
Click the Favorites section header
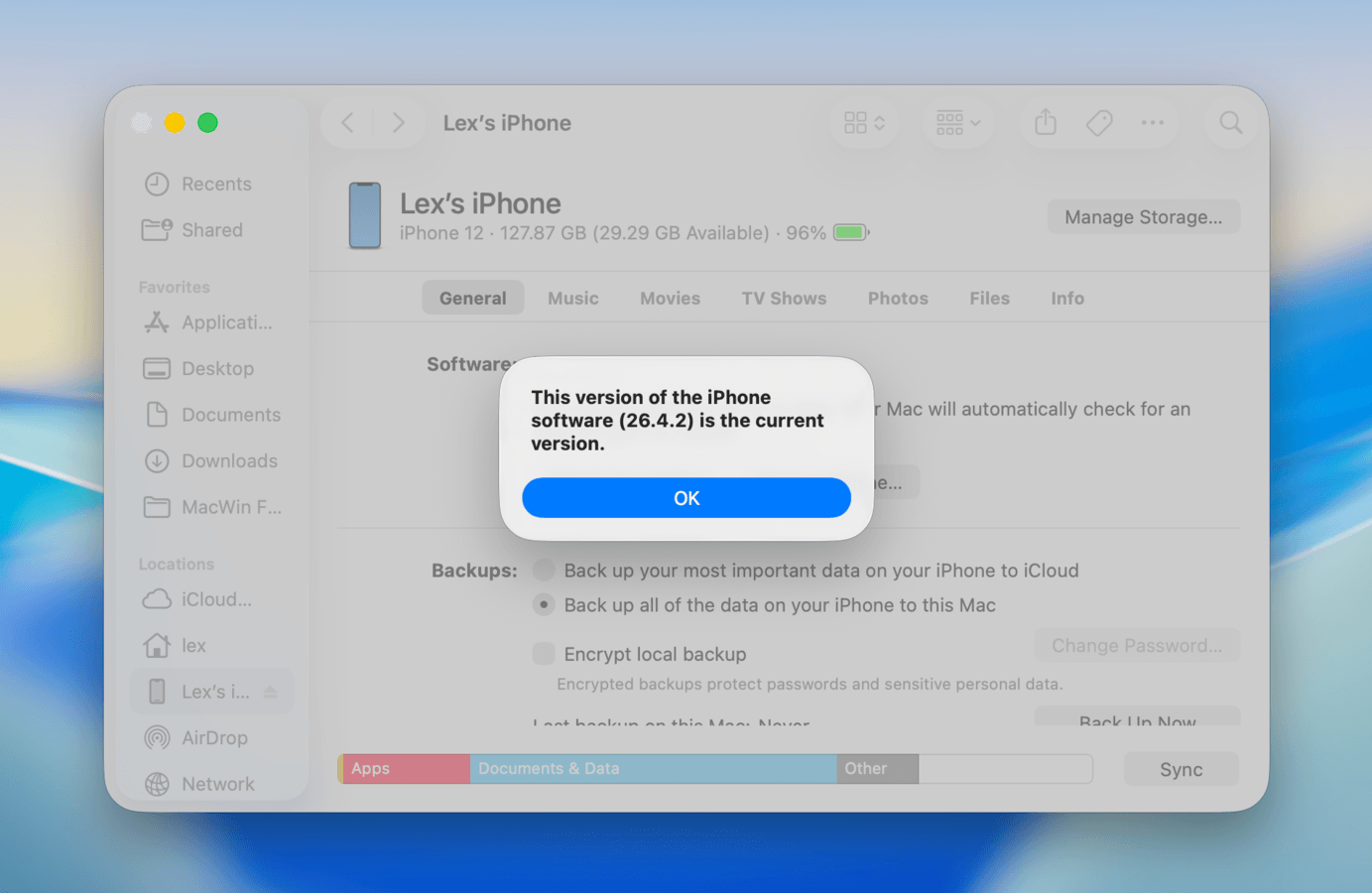pos(175,287)
